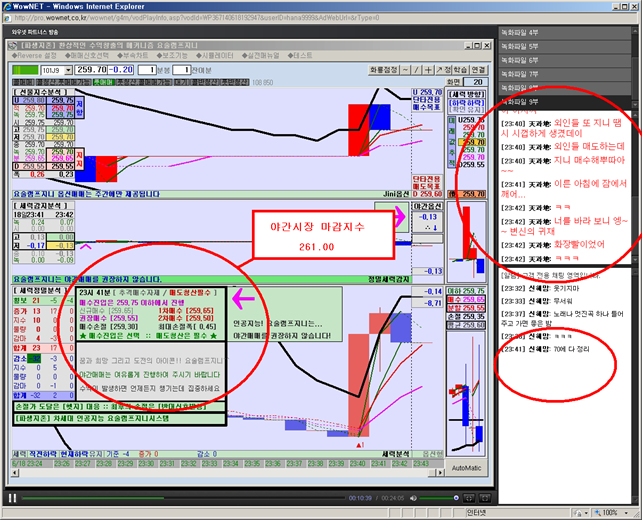Click the security zone icon in status bar
Screen dimensions: 642x520
click(x=578, y=513)
